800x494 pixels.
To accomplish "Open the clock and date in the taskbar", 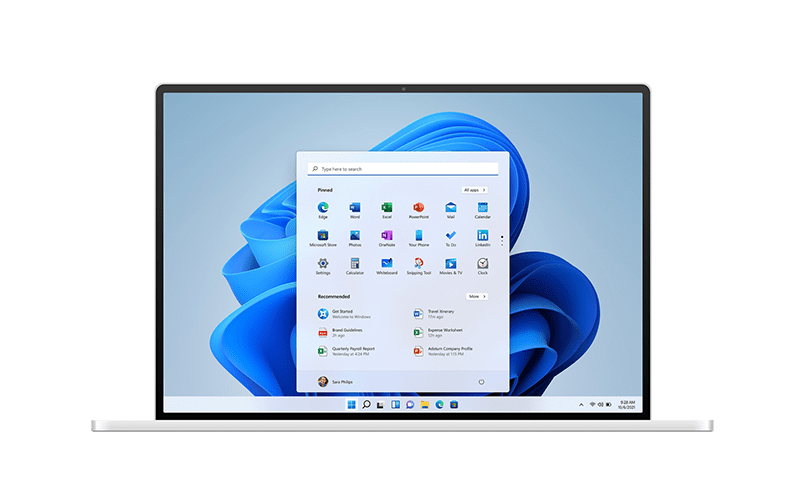I will coord(627,405).
